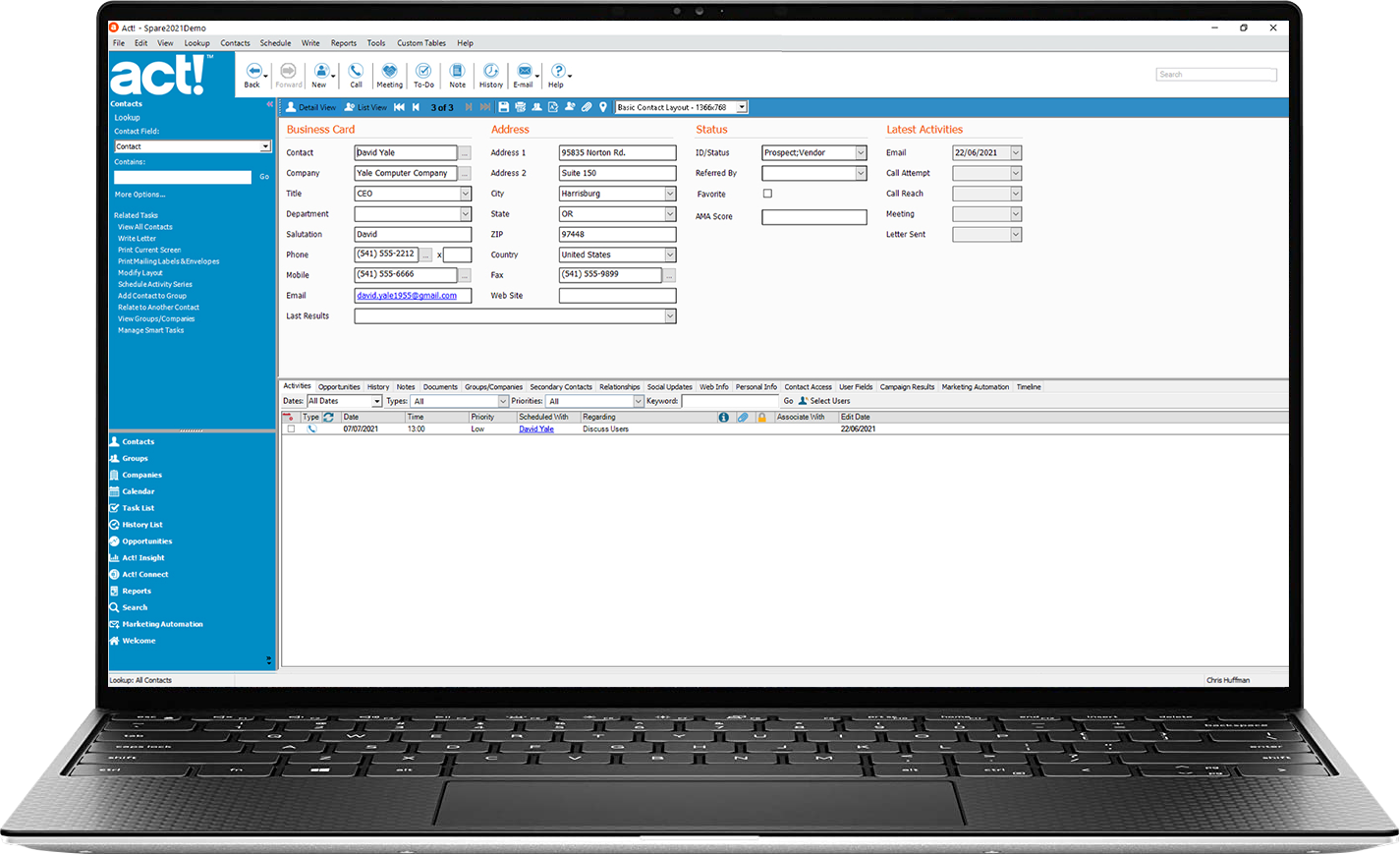Open the Schedule menu
The height and width of the screenshot is (854, 1400).
click(x=275, y=43)
